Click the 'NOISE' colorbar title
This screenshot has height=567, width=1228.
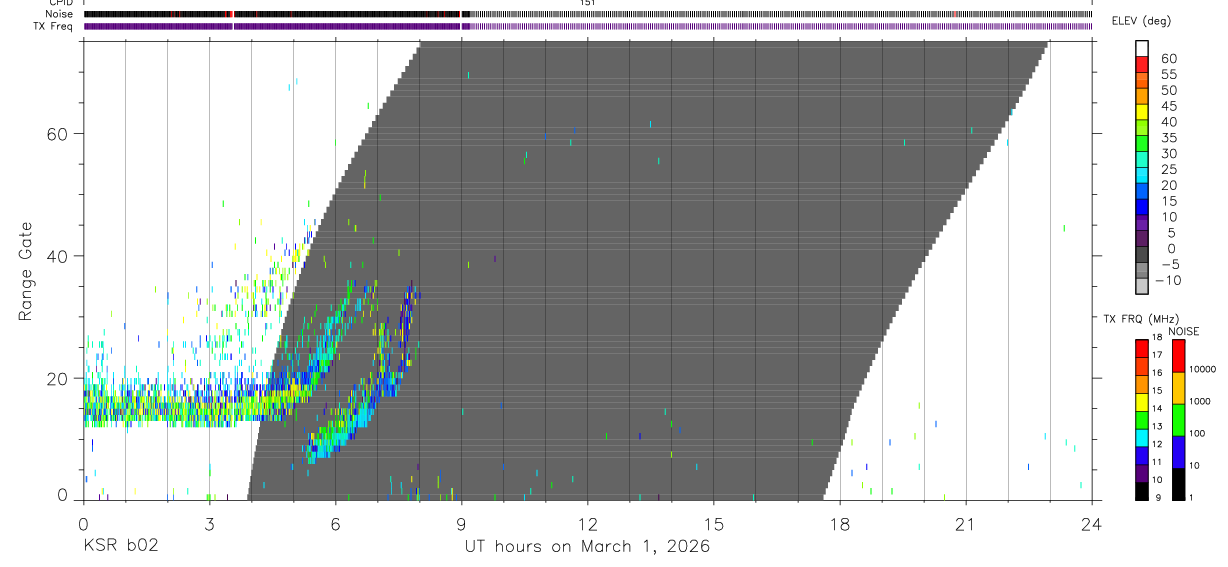pos(1184,331)
